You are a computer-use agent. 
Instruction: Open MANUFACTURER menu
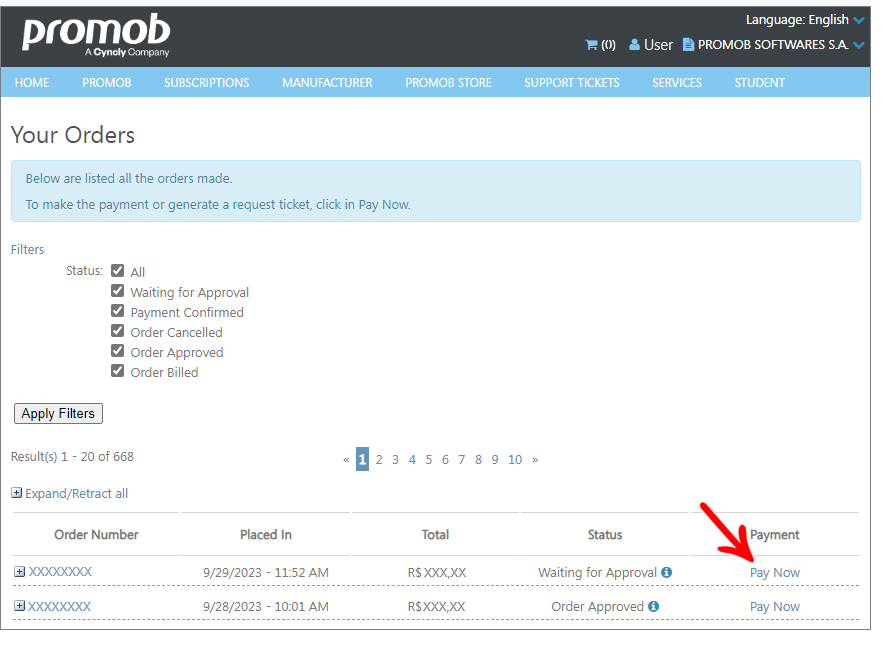point(327,83)
